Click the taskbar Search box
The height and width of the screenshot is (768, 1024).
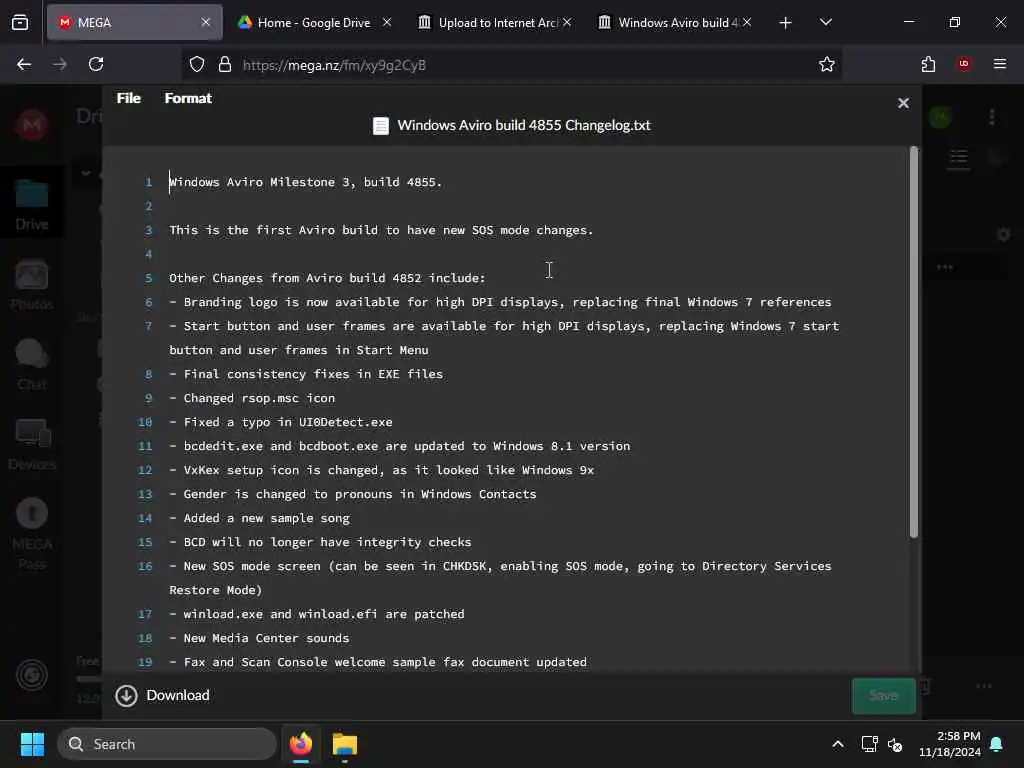167,744
